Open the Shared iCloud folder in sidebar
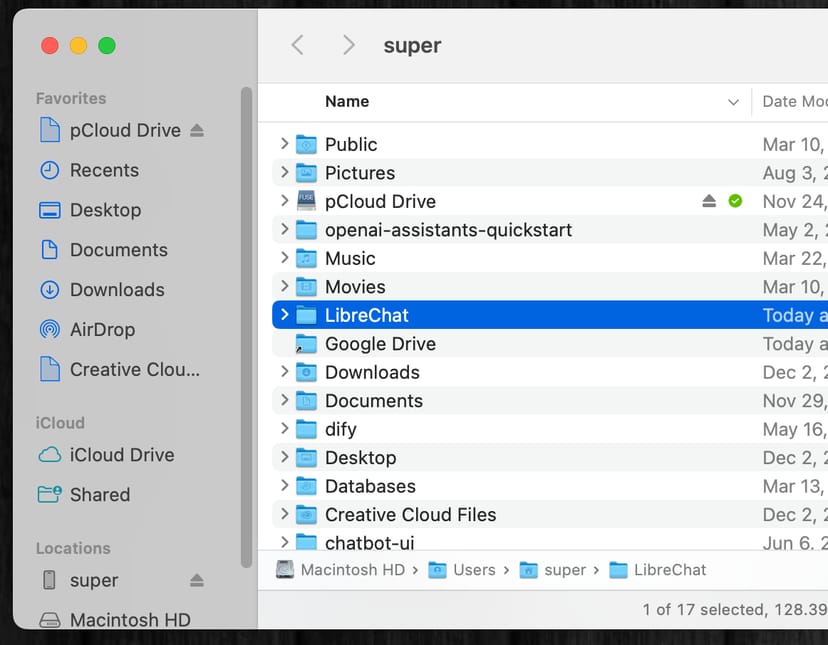828x645 pixels. [x=99, y=495]
